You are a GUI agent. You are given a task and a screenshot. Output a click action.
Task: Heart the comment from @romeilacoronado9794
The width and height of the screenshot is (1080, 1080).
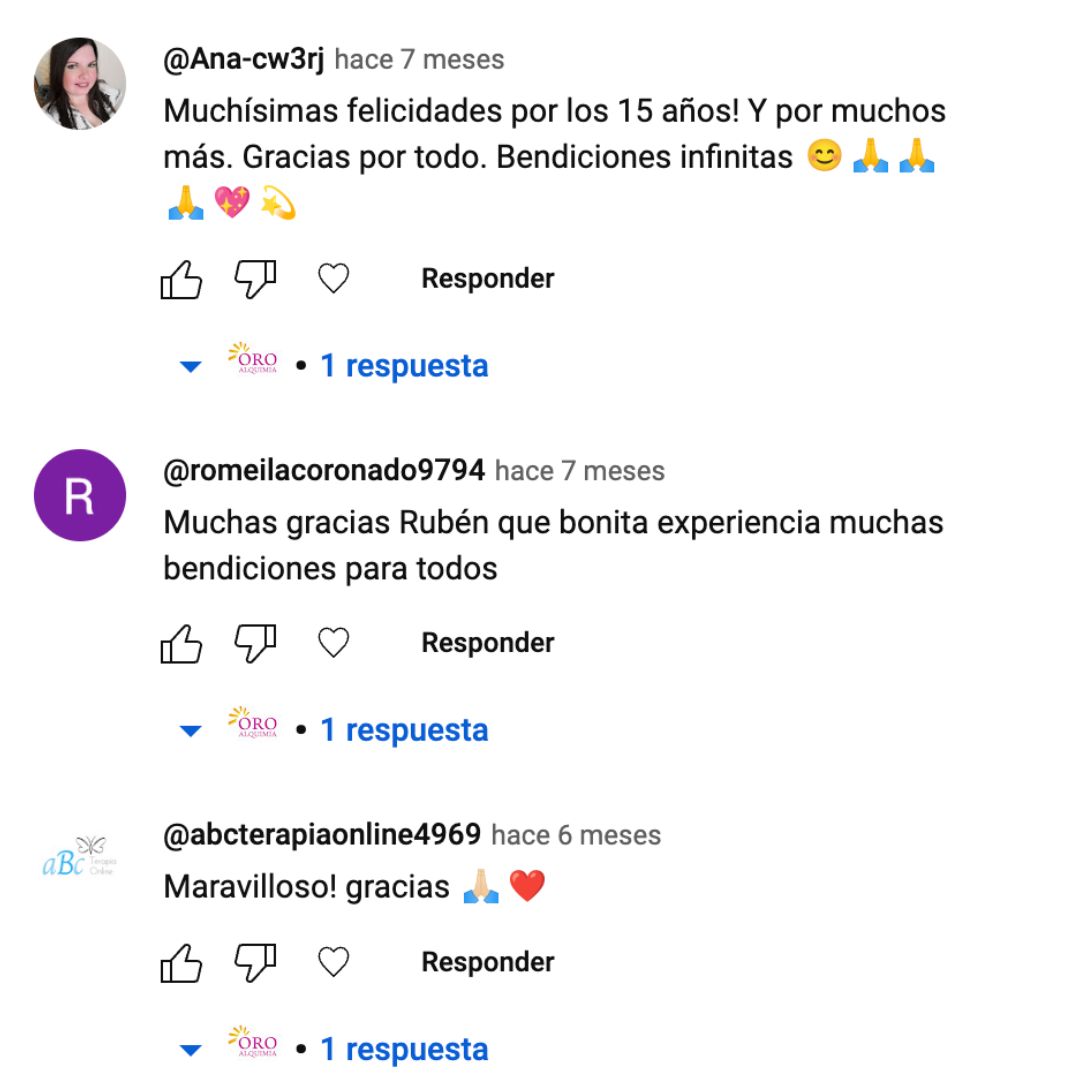[333, 643]
